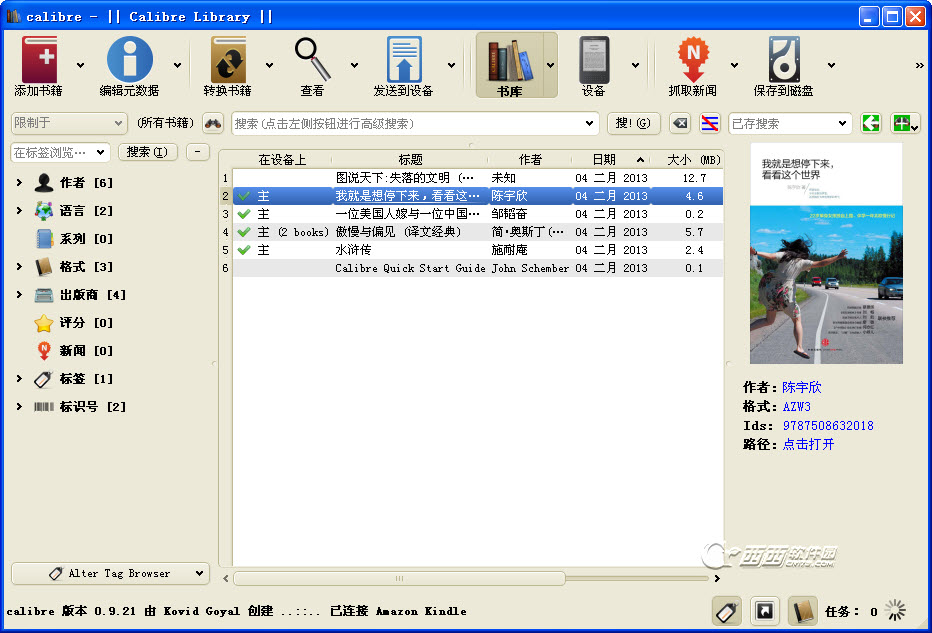
Task: Toggle the tag browser button in status bar
Action: [727, 611]
